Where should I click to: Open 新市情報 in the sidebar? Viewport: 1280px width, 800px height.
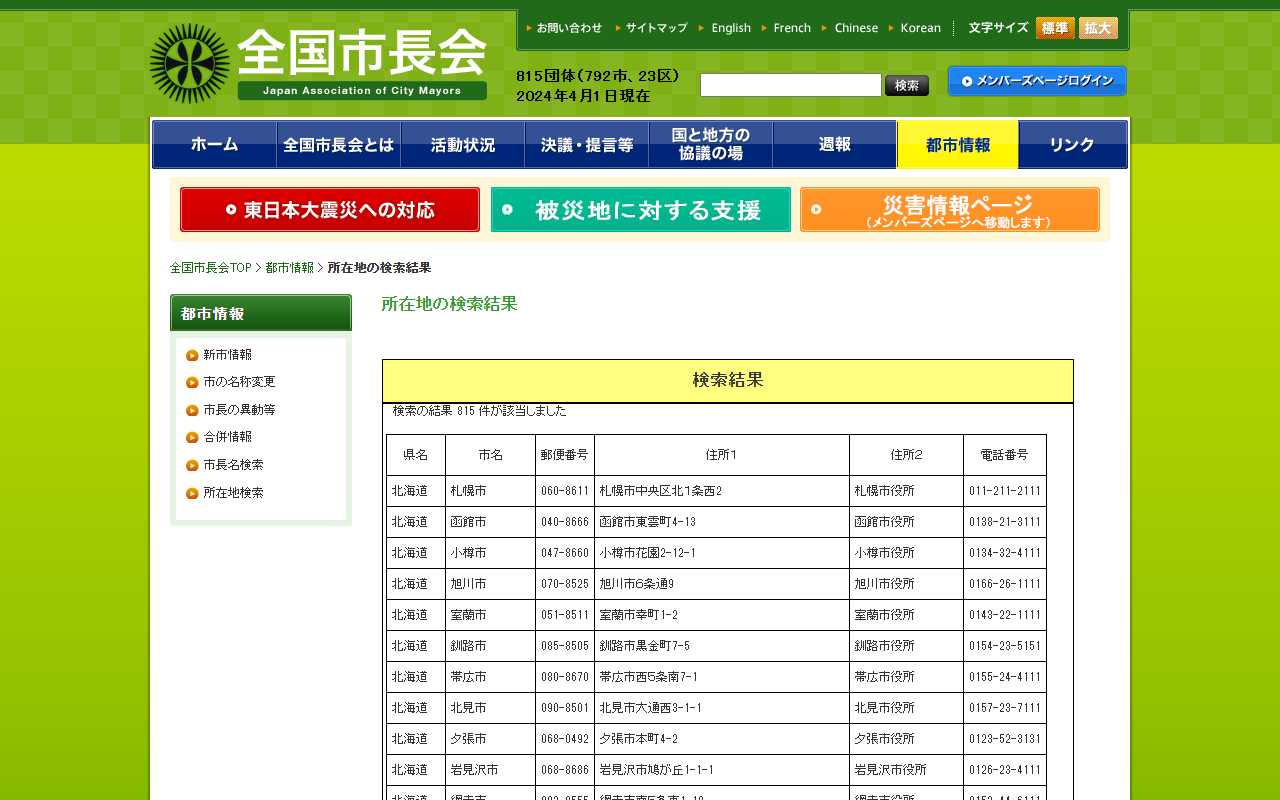[227, 355]
